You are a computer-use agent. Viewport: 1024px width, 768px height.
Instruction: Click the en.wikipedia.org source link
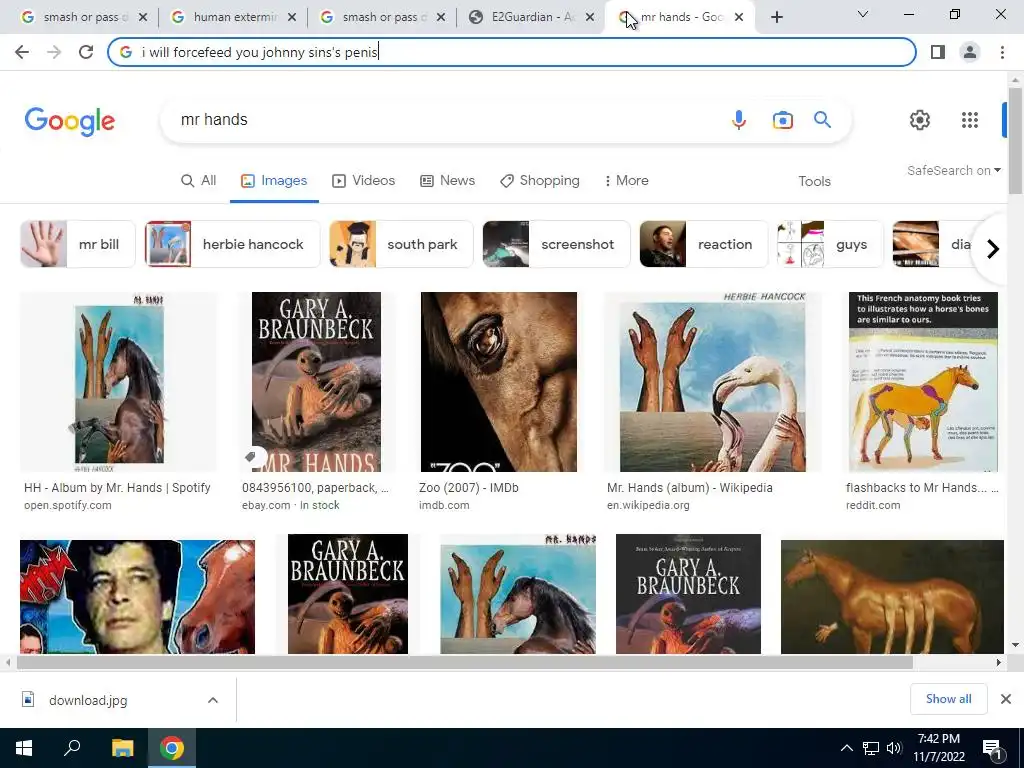(648, 505)
